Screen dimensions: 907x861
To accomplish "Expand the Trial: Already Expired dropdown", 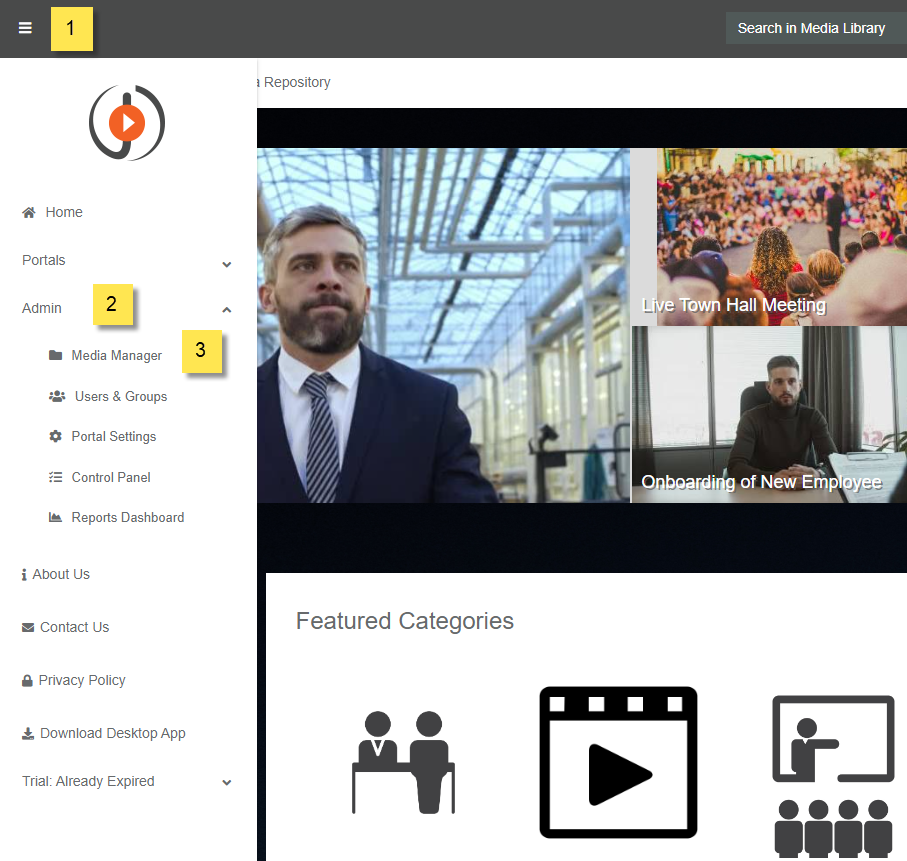I will (227, 783).
